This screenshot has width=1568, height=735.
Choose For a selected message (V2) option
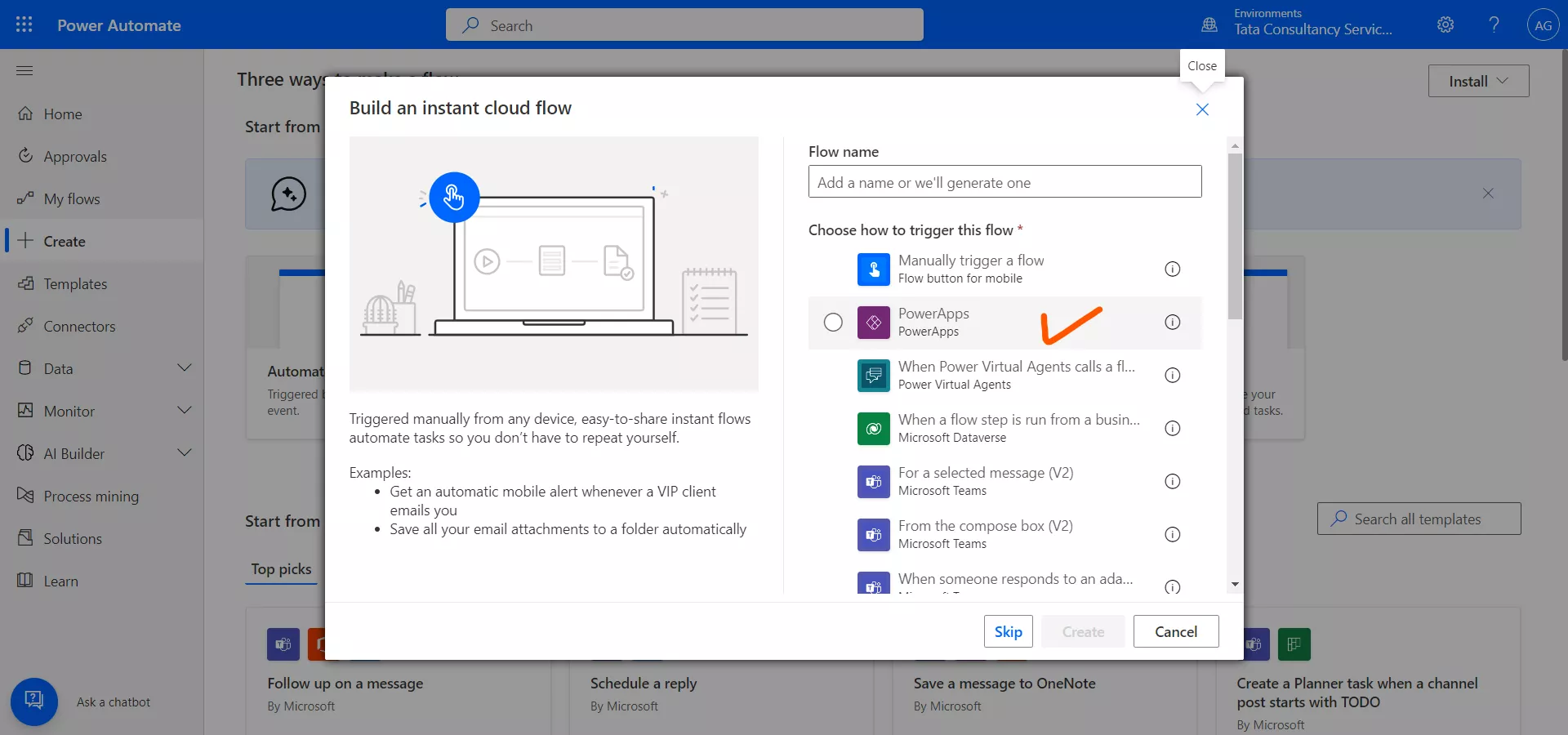point(1004,482)
